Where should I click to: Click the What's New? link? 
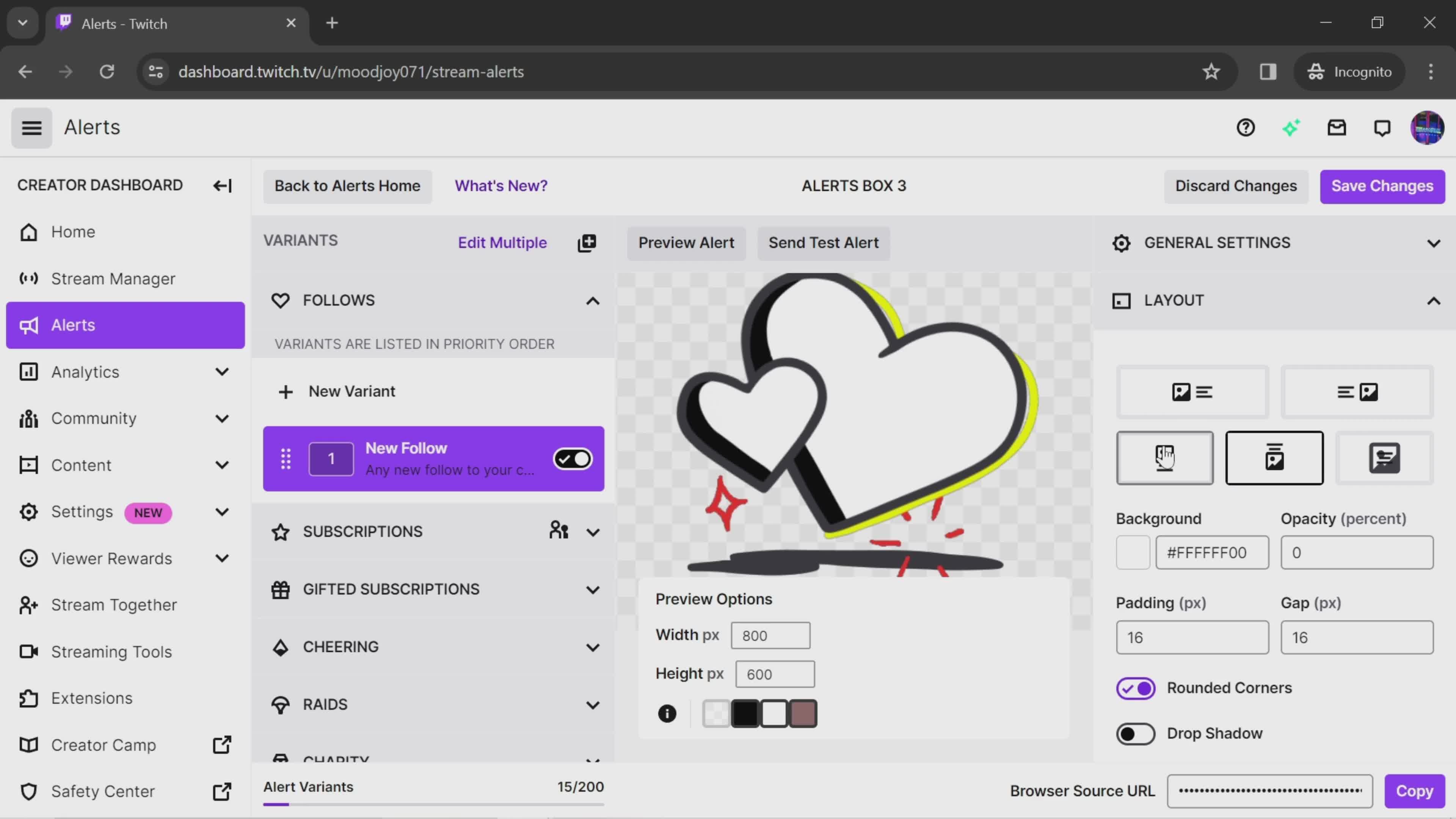[501, 185]
